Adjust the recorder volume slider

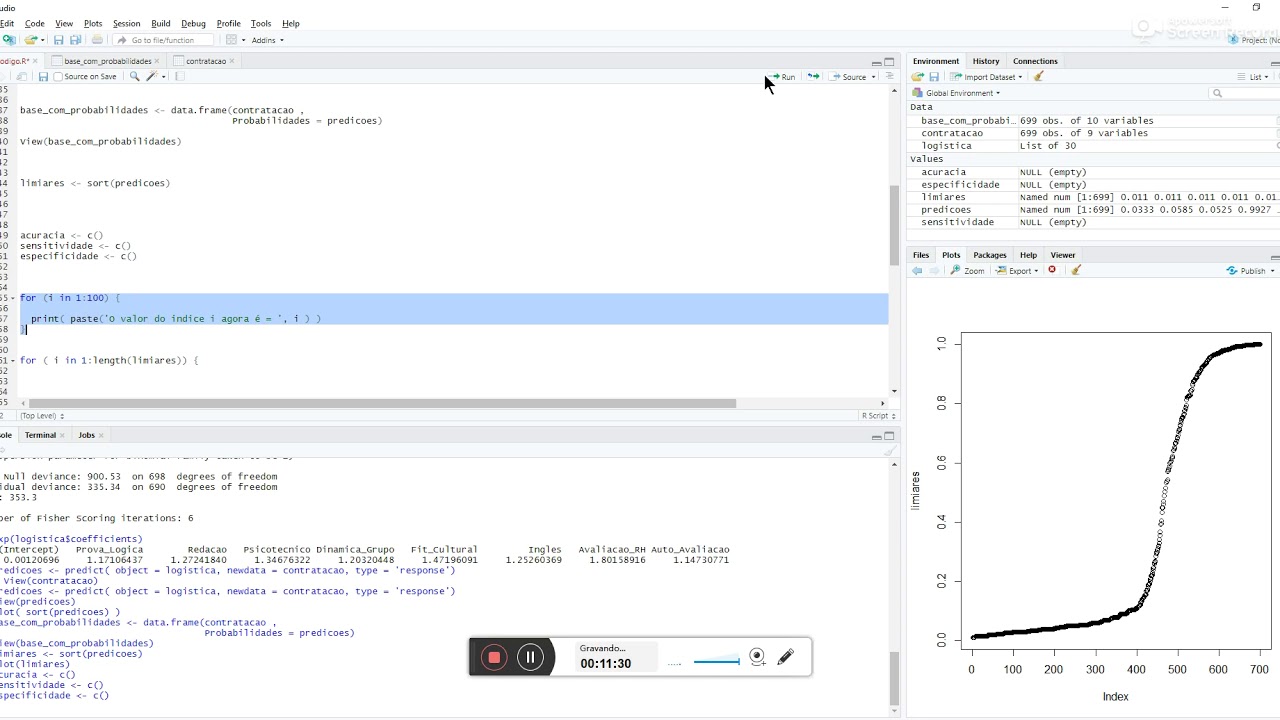[717, 660]
